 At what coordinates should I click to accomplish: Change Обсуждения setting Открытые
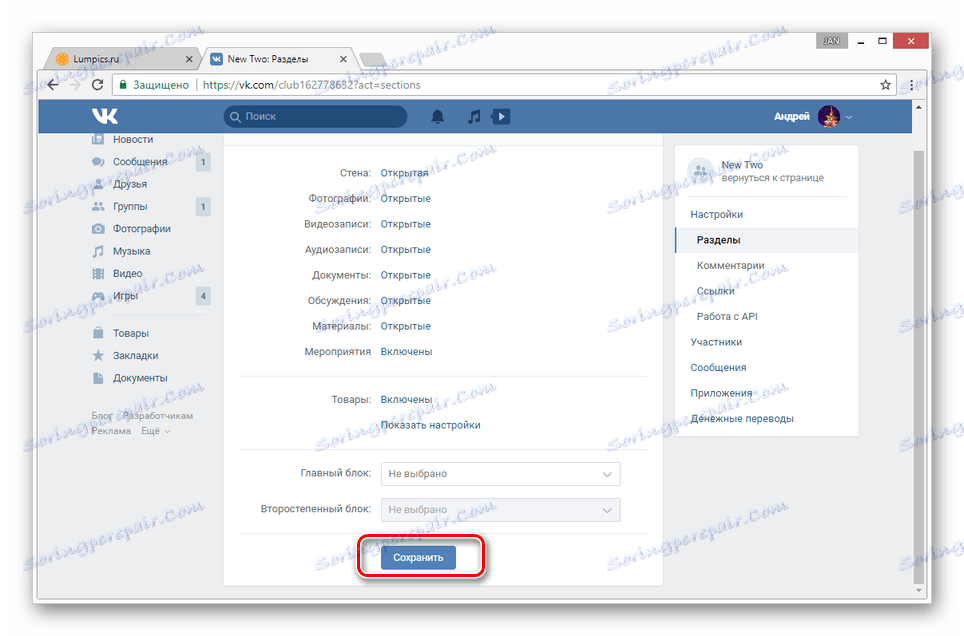click(406, 301)
